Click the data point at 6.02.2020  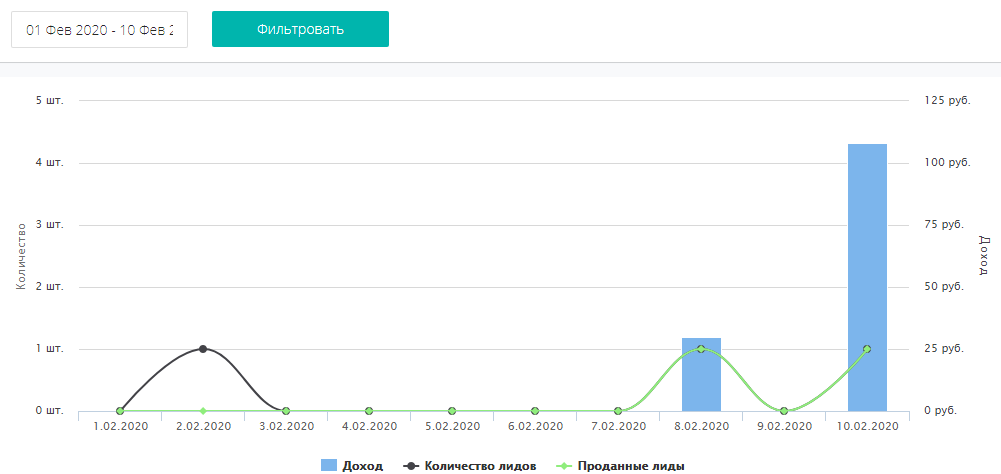pos(535,411)
